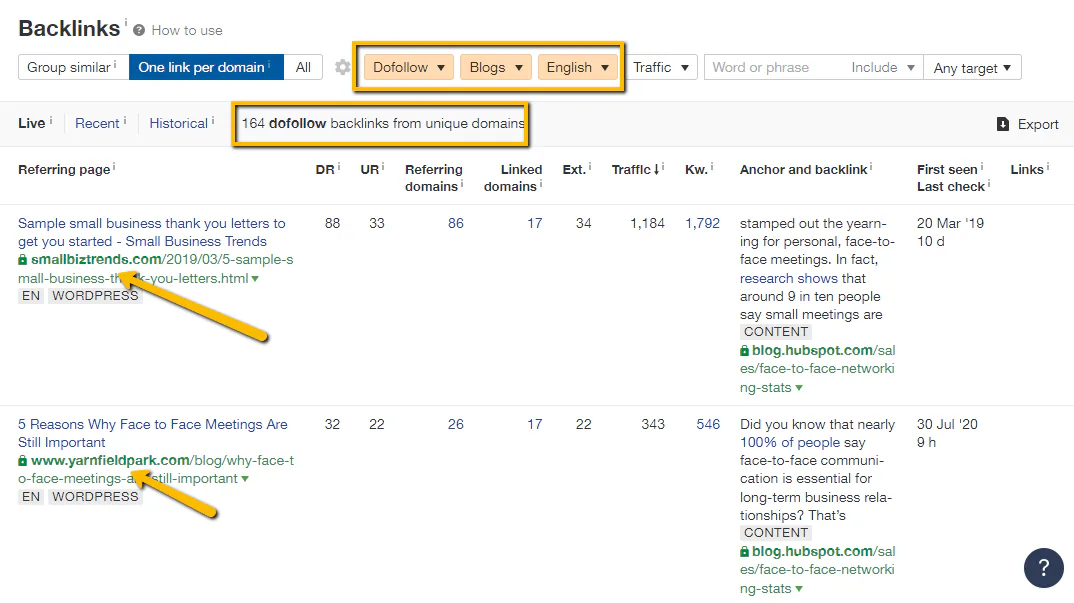Select the Group similar option

click(x=73, y=67)
